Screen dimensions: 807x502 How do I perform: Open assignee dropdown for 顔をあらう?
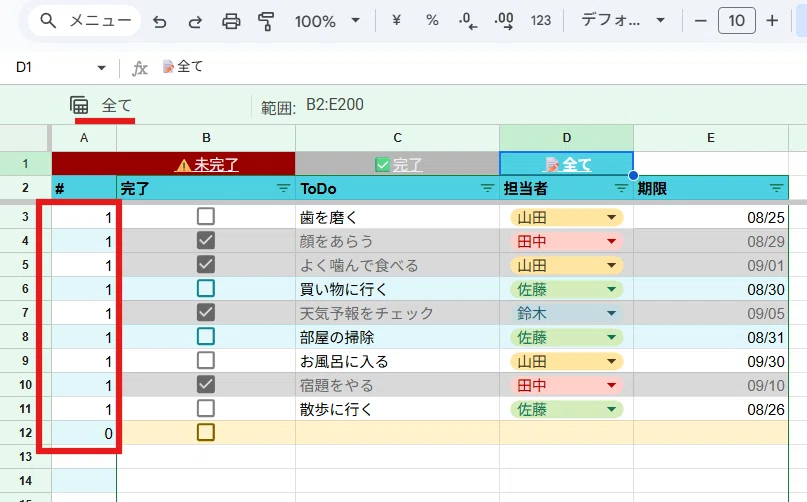coord(611,241)
